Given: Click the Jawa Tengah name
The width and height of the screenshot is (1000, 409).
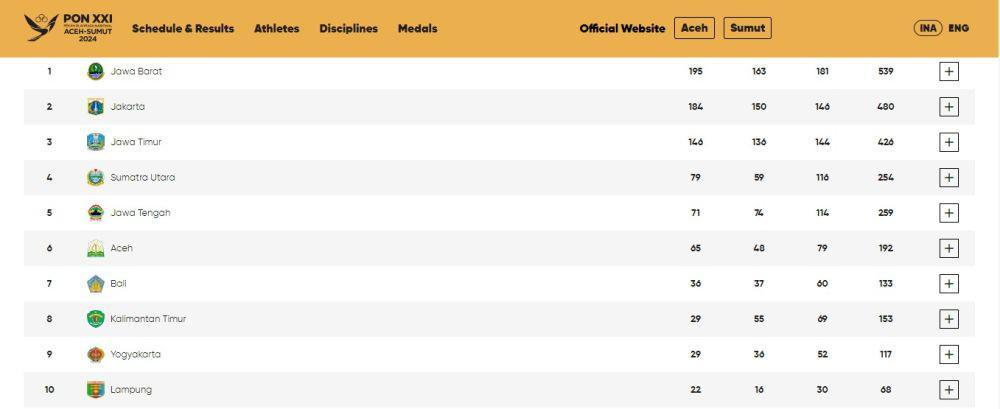Looking at the screenshot, I should tap(140, 212).
